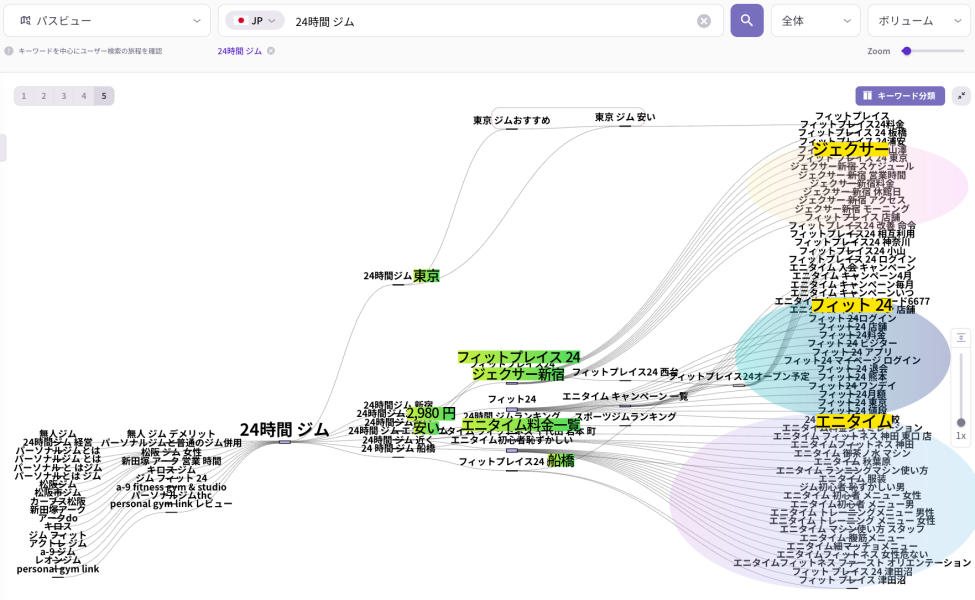Image resolution: width=975 pixels, height=600 pixels.
Task: Click the Japan flag icon
Action: [x=240, y=21]
